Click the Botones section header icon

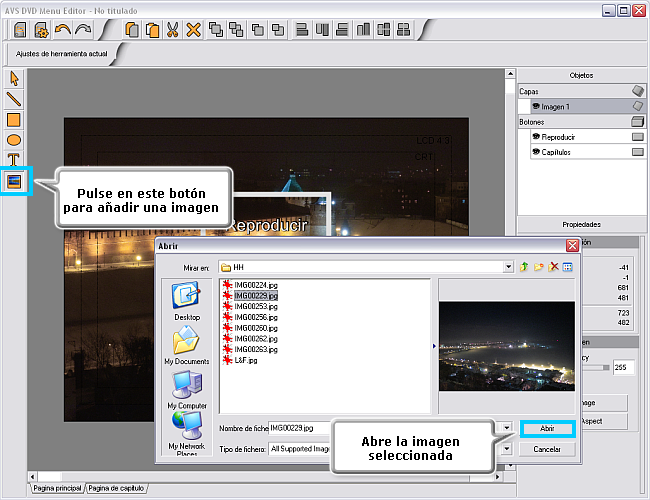[638, 121]
